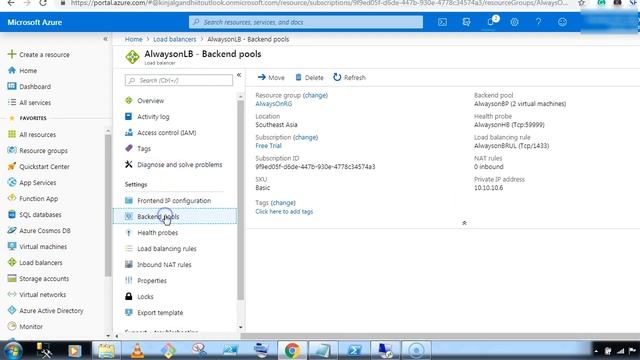640x360 pixels.
Task: Open Dashboard in left sidebar
Action: 29,86
